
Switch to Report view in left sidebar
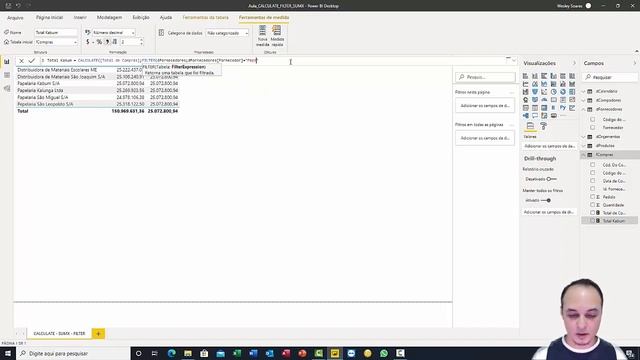(7, 62)
